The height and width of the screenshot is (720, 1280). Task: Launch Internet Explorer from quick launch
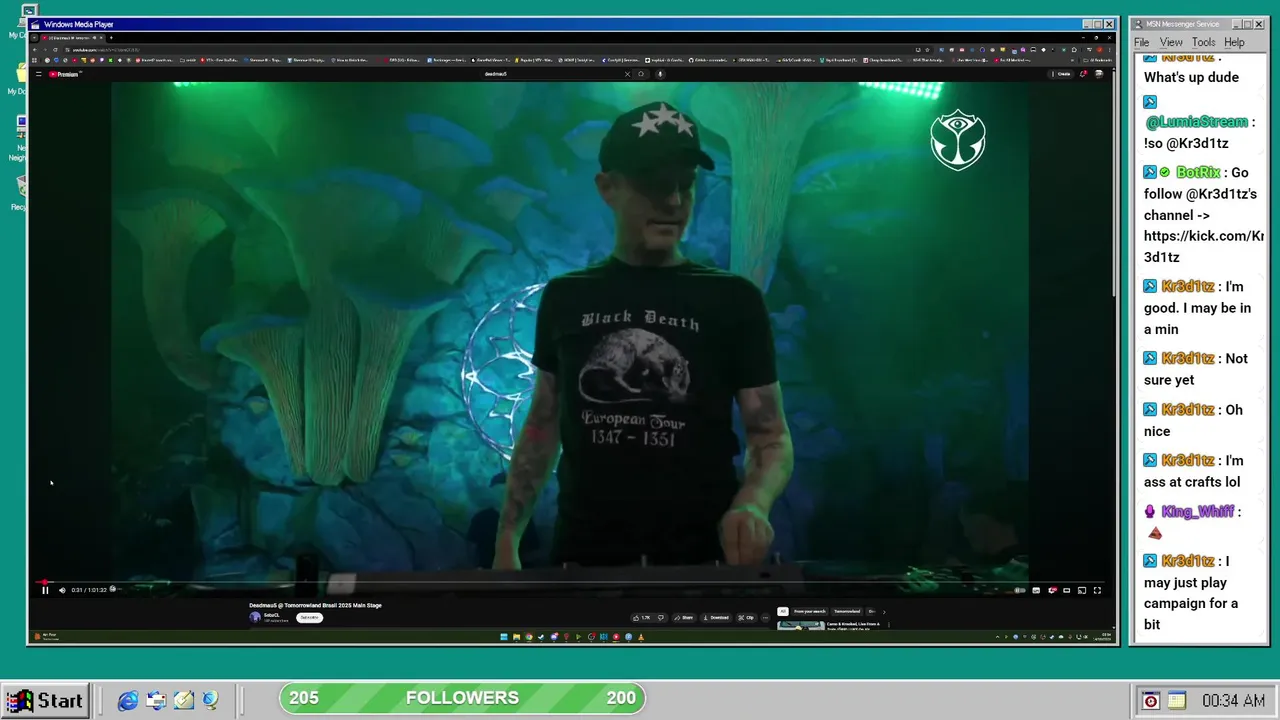128,701
